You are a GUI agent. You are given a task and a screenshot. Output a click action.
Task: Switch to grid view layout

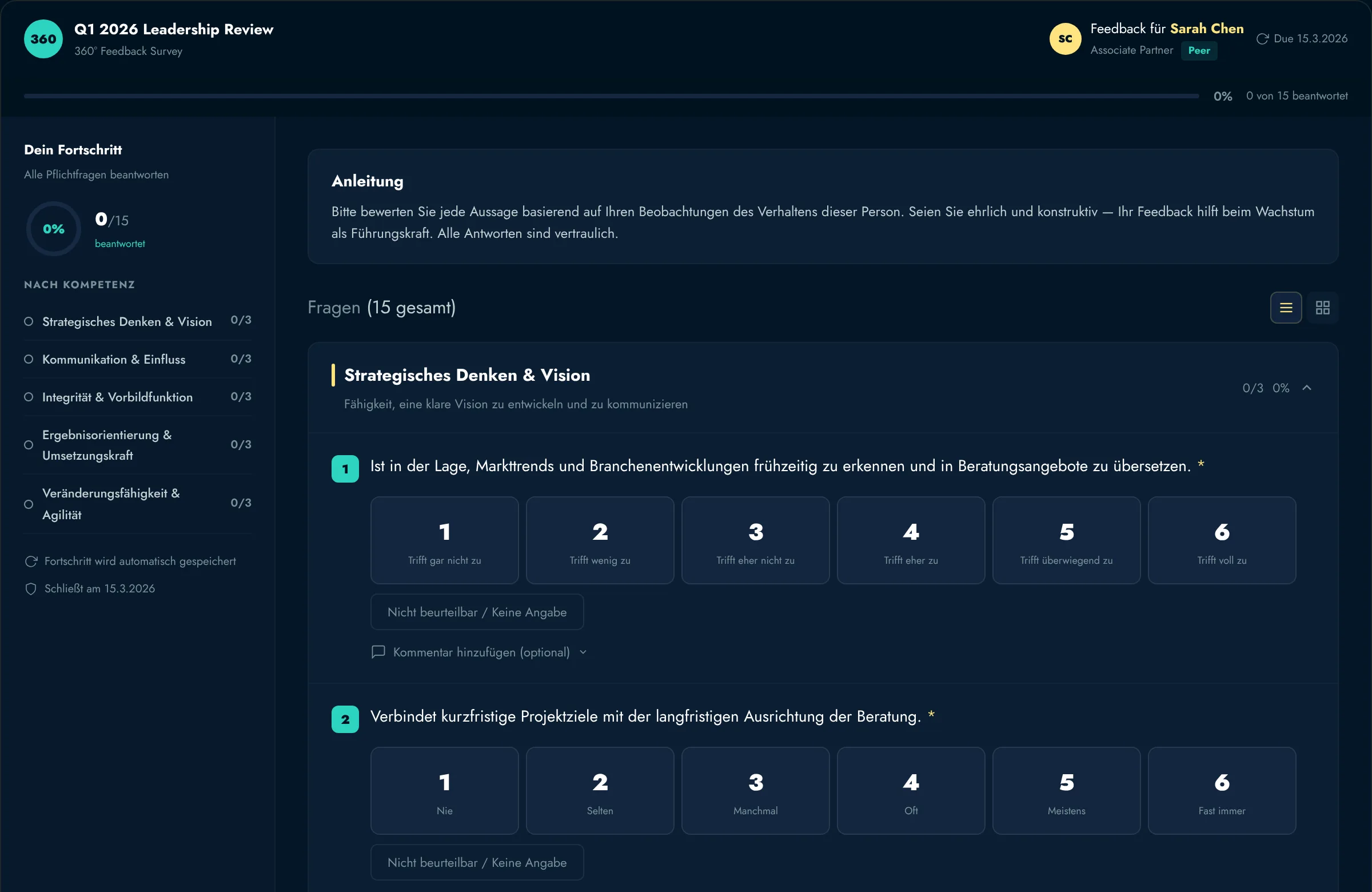point(1322,308)
